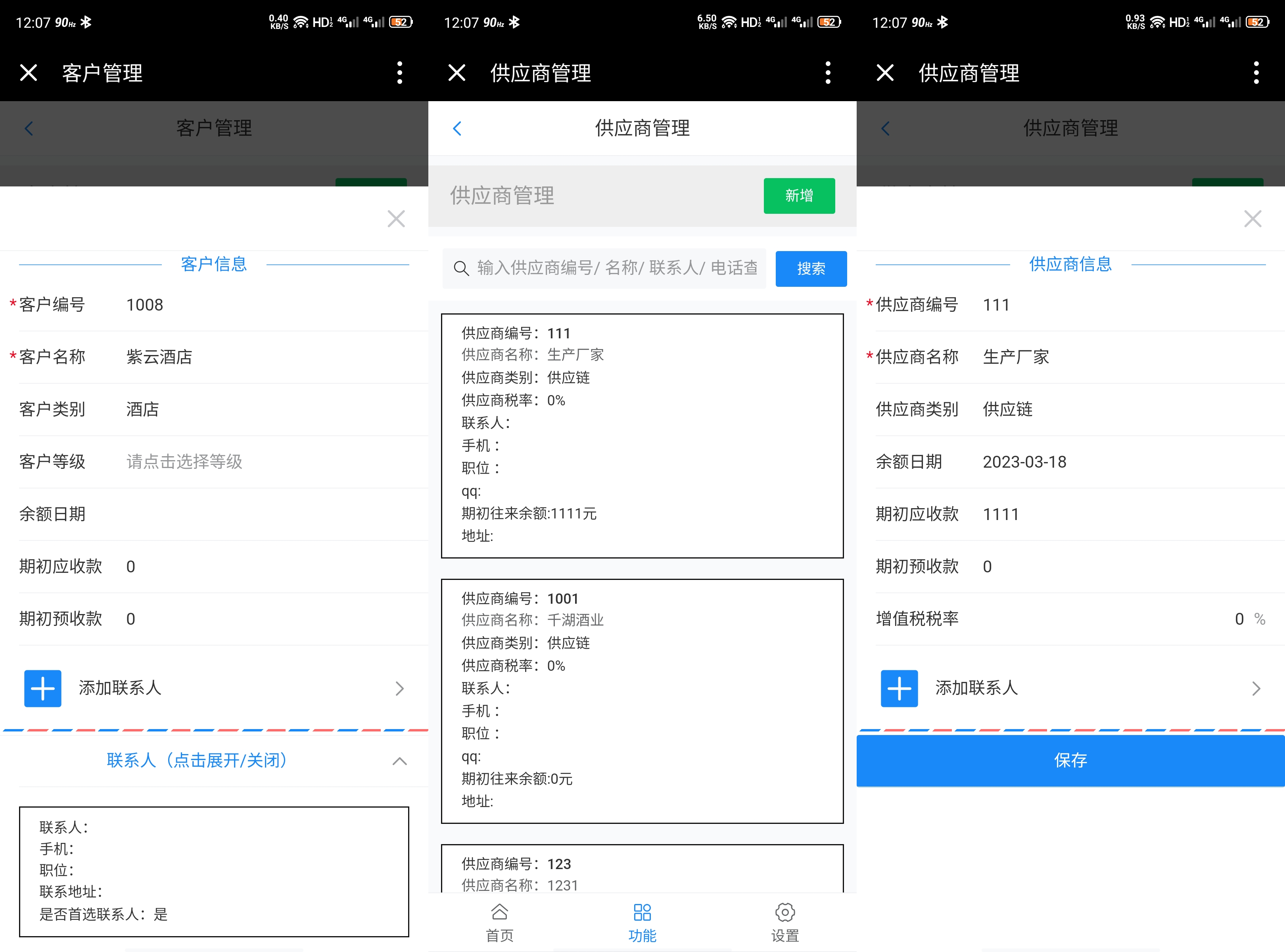Open three-dot menu on middle 供应商管理 screen

[827, 73]
